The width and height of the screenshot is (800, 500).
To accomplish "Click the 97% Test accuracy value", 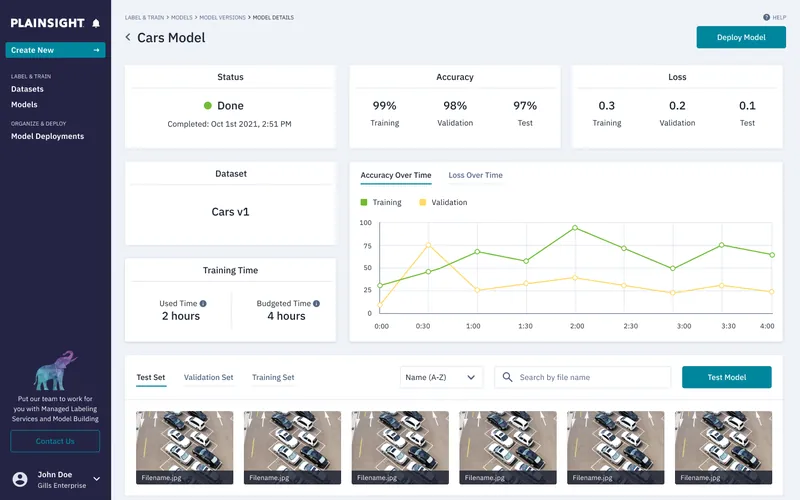I will (x=525, y=106).
